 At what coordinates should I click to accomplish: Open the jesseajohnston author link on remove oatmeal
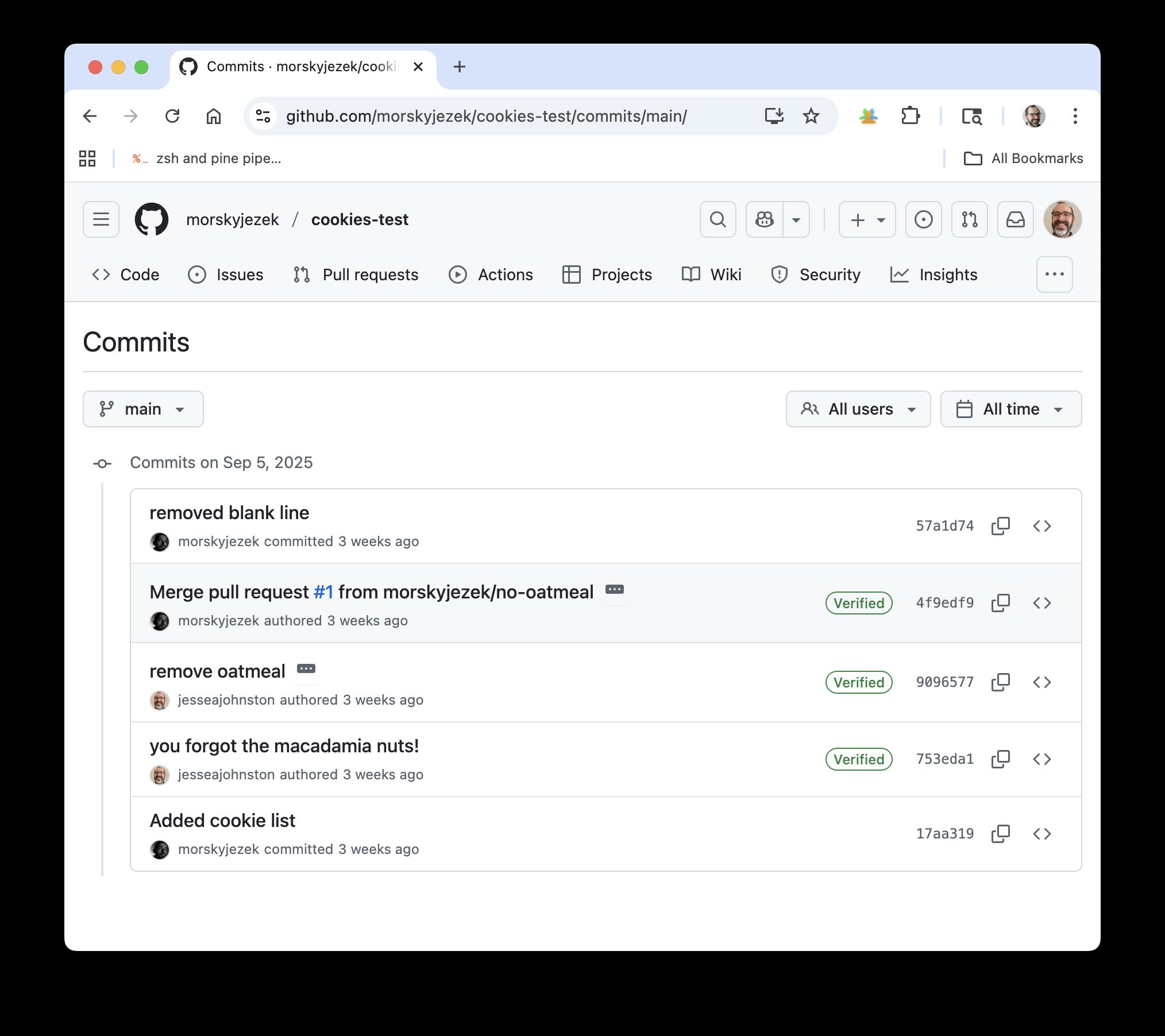coord(226,700)
